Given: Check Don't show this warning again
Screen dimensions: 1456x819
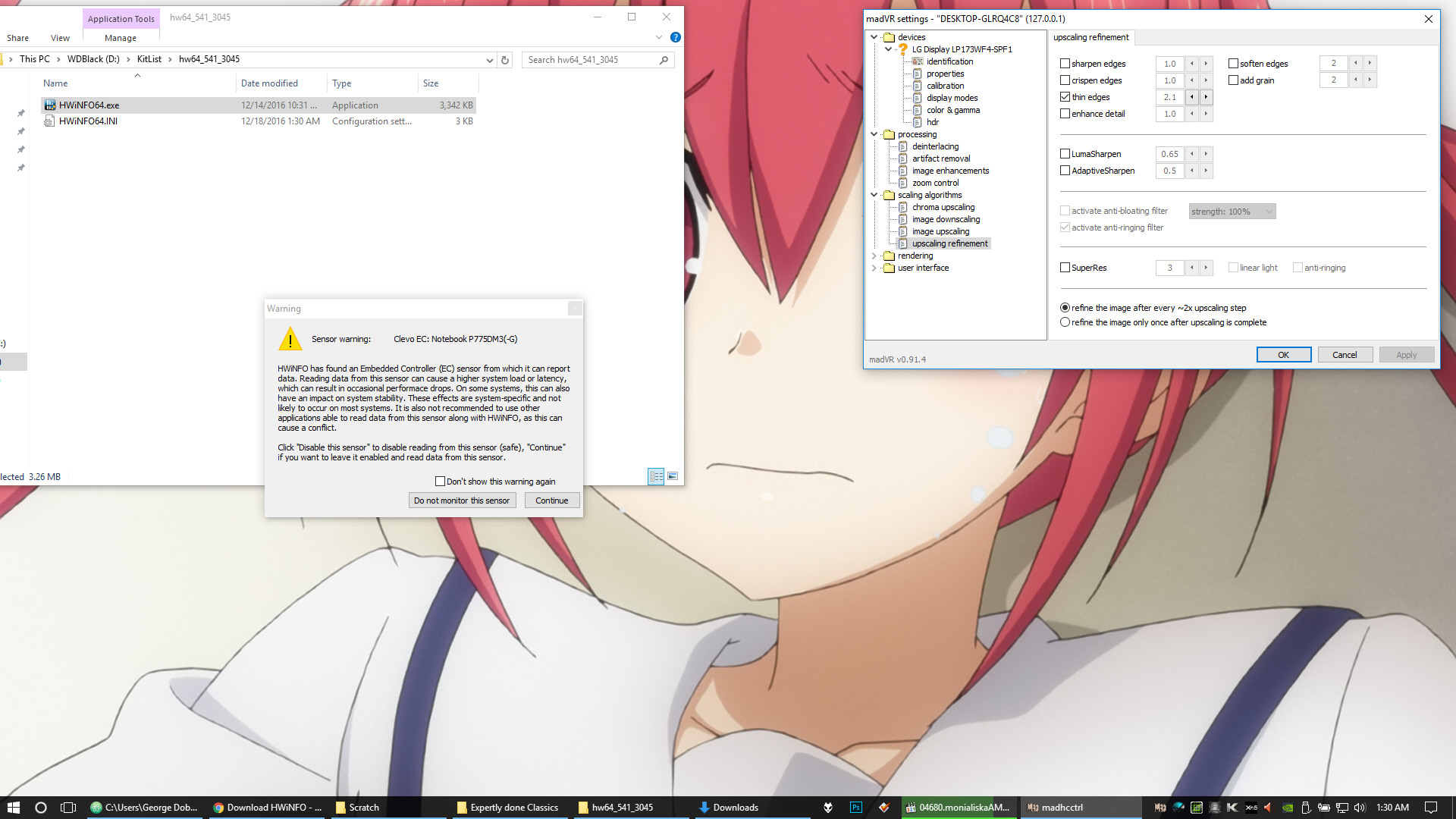Looking at the screenshot, I should click(x=440, y=482).
